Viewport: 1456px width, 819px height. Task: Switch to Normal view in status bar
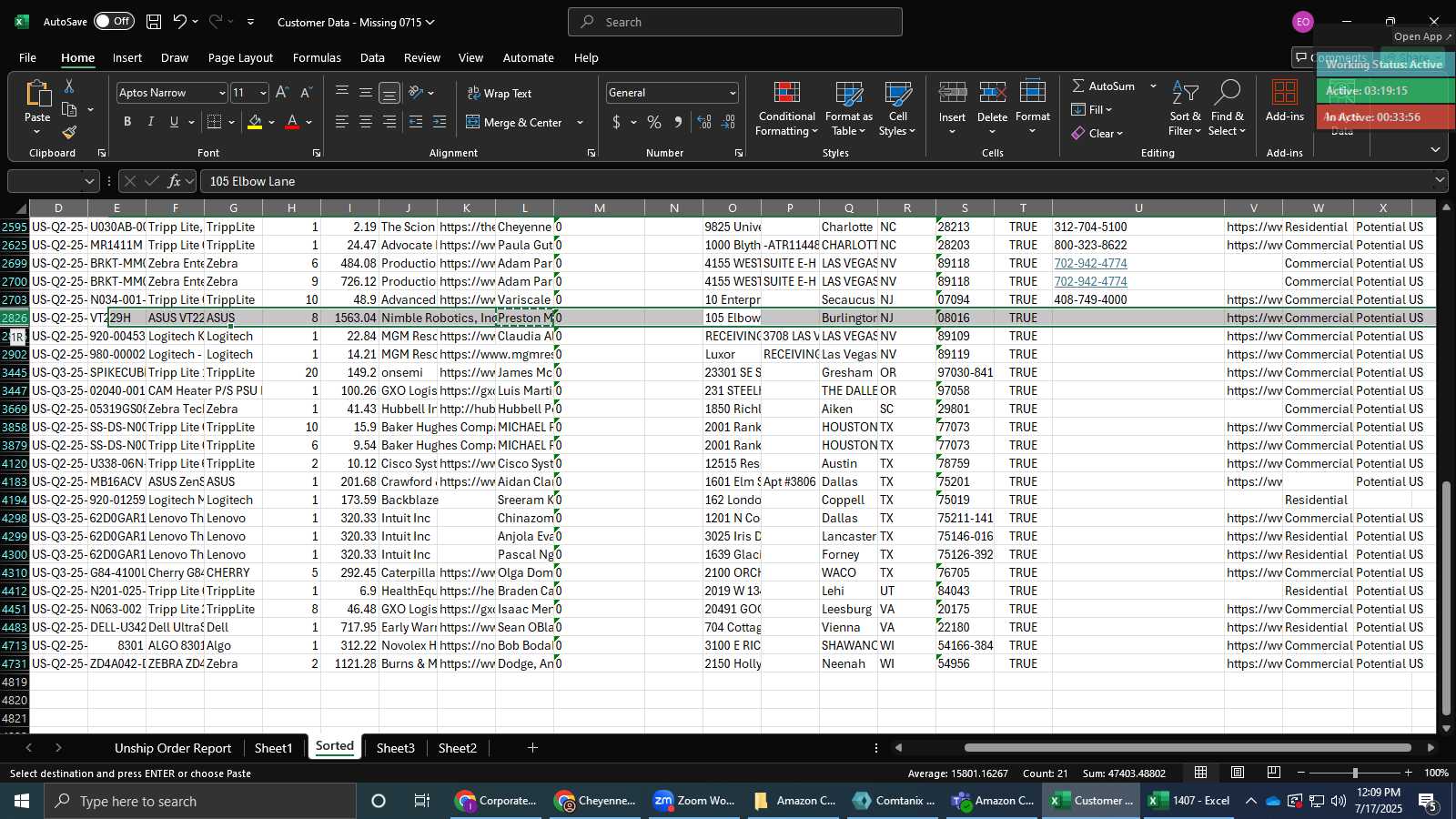(1201, 773)
